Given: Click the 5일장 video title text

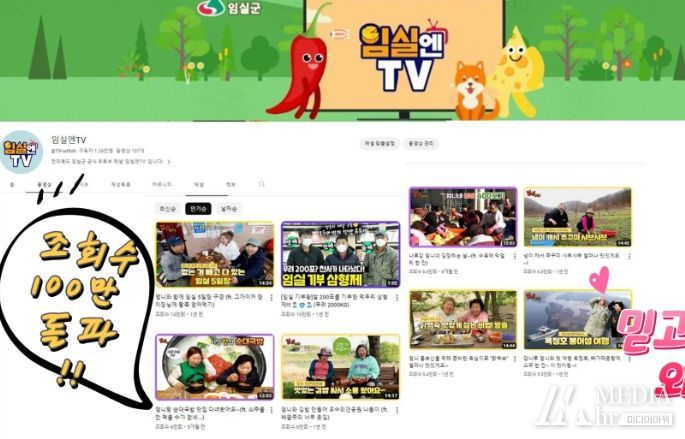Looking at the screenshot, I should click(209, 301).
